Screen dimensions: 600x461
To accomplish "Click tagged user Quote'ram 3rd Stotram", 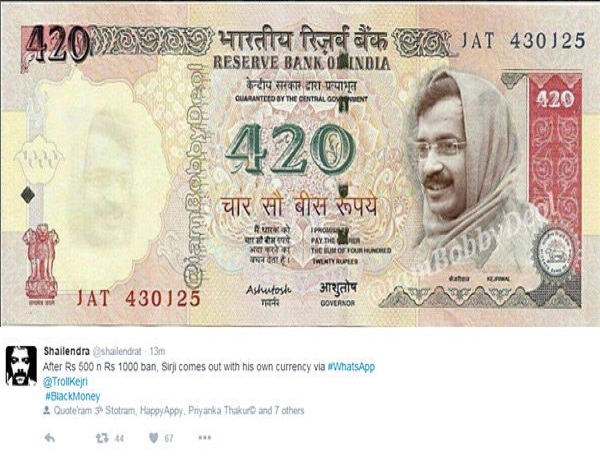I will click(94, 411).
